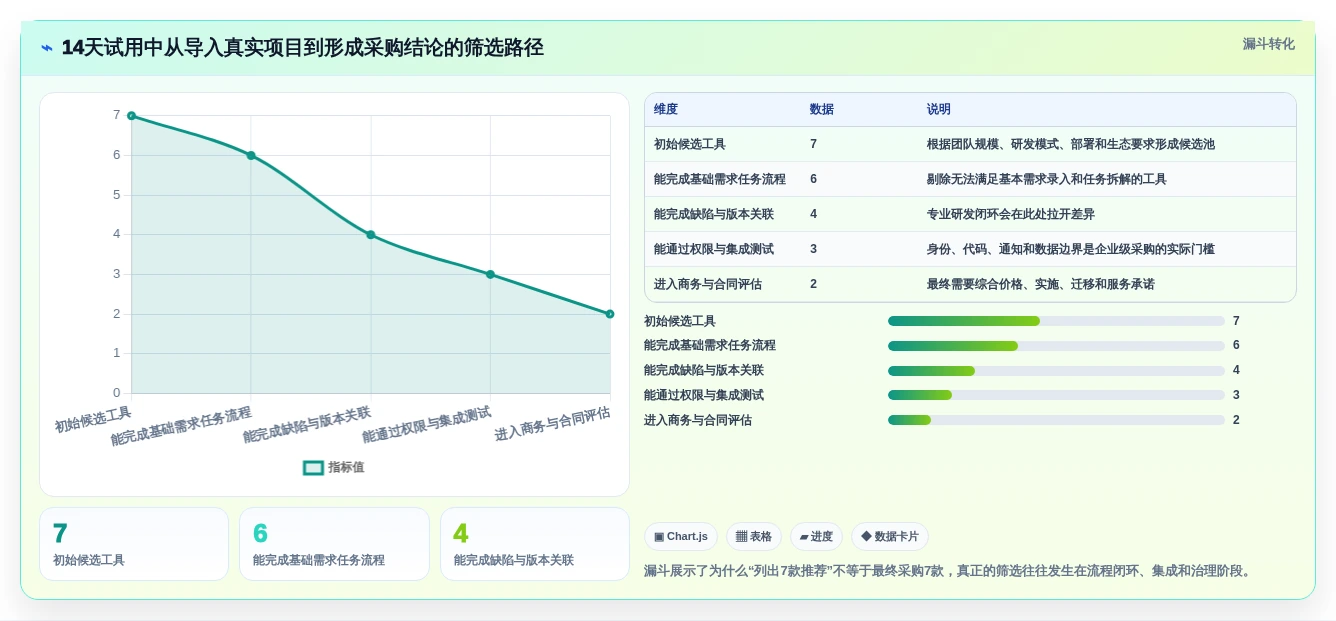Click the x-axis label 初始候选工具
1336x621 pixels.
(93, 420)
